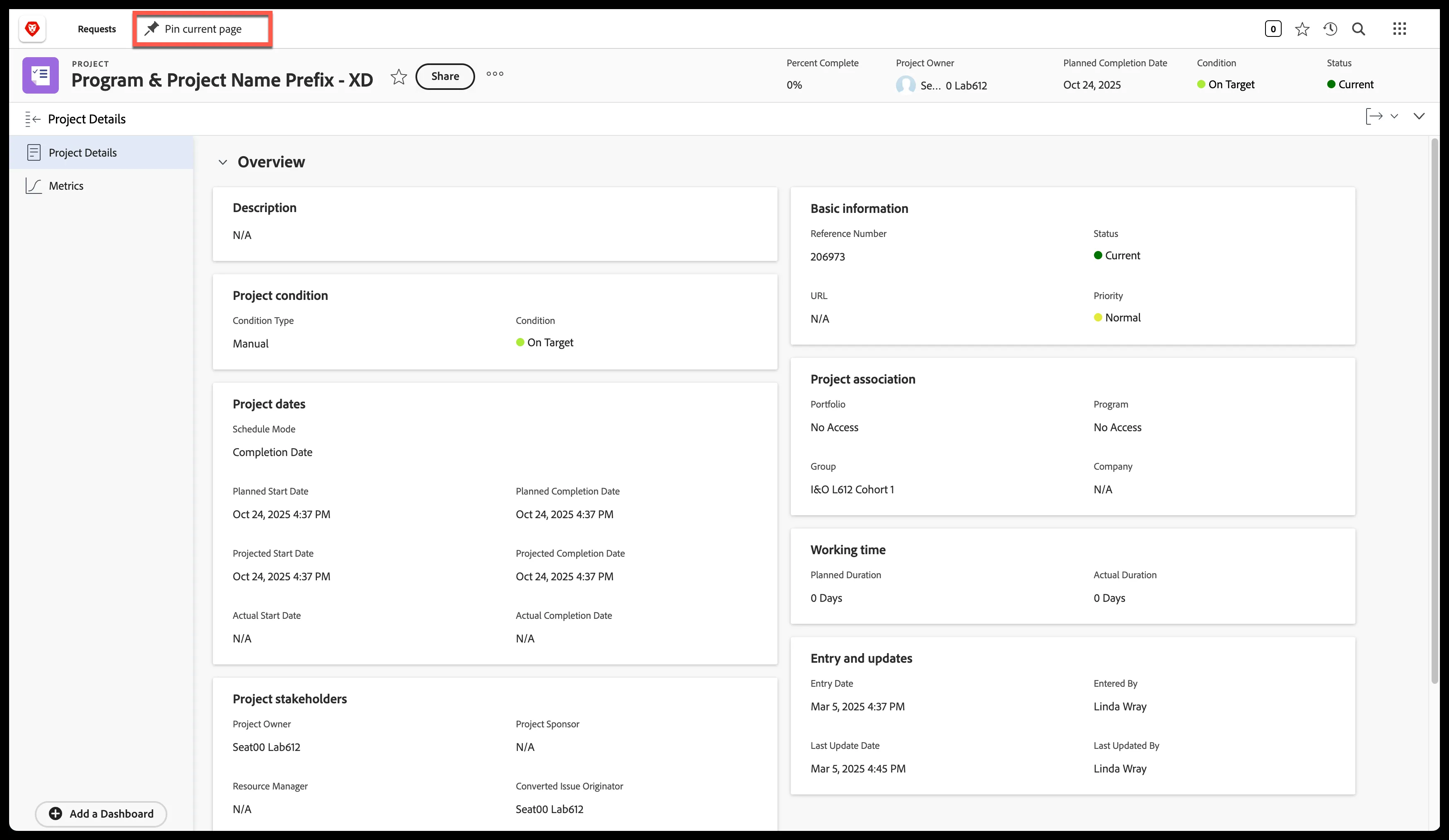Click Converted Issue Originator Seat00 Lab612

[549, 809]
